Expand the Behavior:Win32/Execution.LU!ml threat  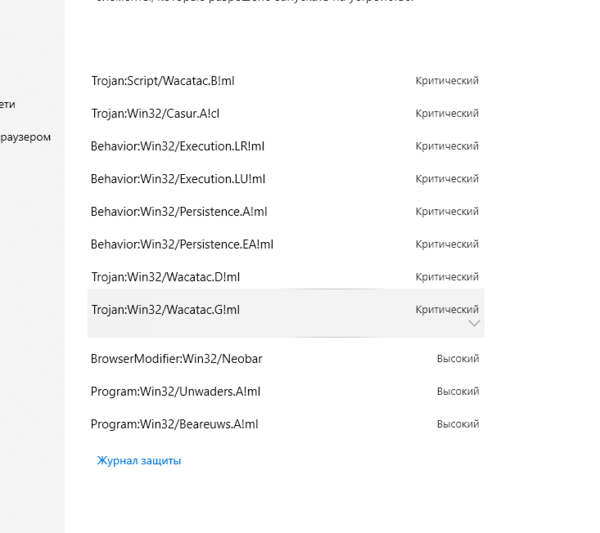[178, 179]
